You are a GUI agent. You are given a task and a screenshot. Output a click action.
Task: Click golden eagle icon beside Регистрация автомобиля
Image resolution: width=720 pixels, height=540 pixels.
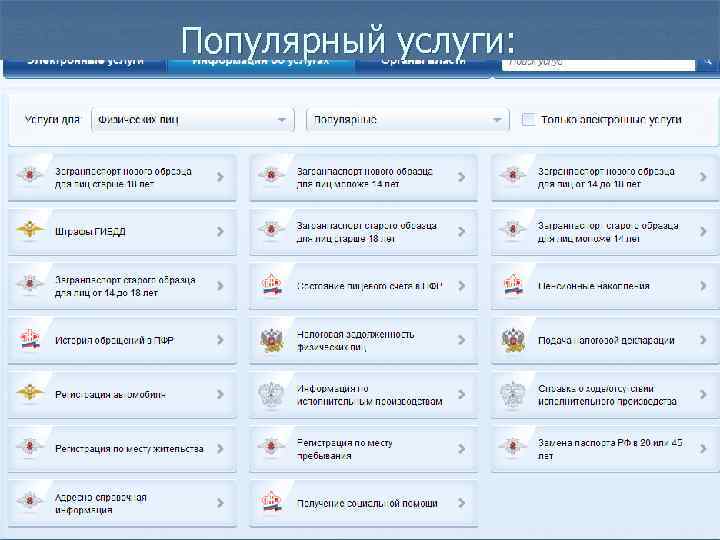30,393
